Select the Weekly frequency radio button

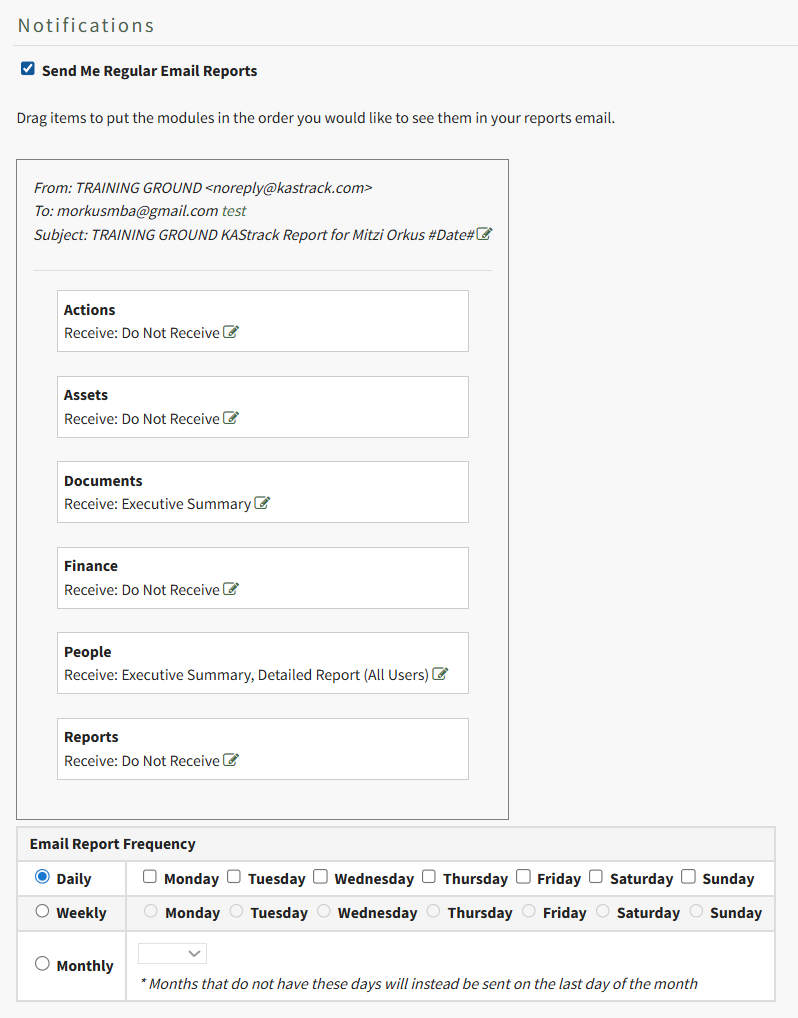coord(42,911)
